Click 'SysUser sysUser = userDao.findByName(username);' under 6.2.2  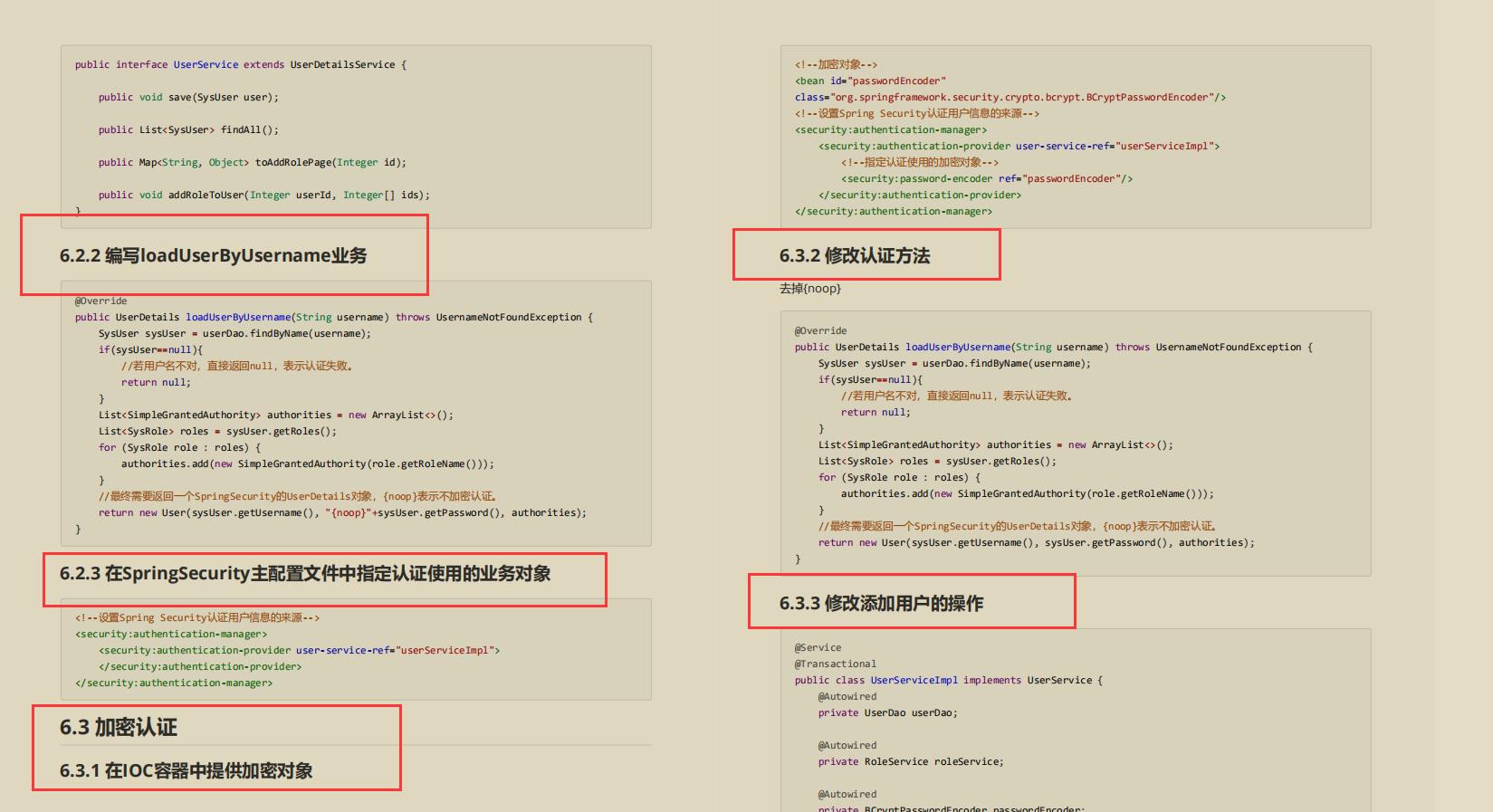[235, 334]
